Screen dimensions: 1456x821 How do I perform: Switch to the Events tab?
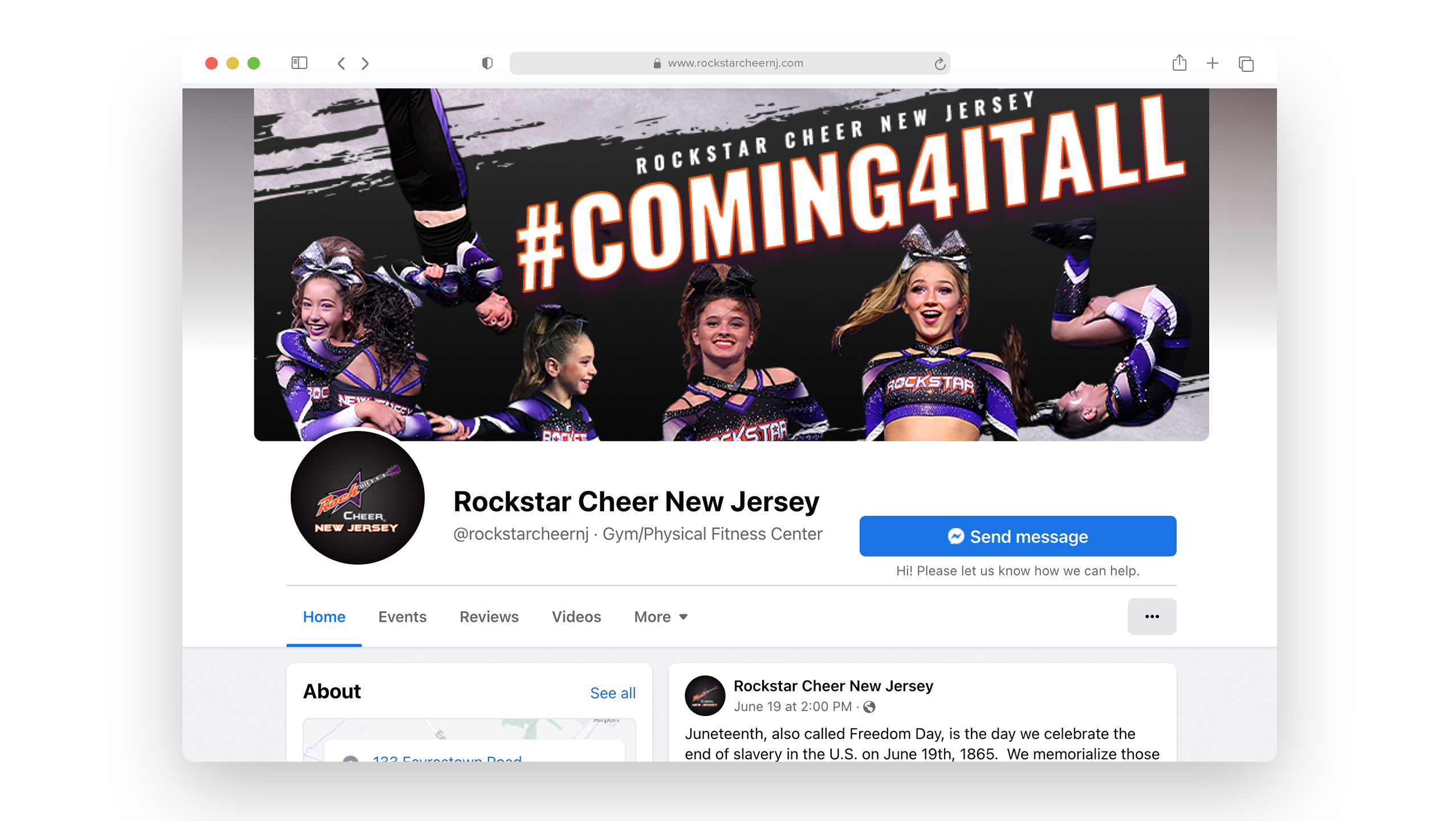(402, 617)
